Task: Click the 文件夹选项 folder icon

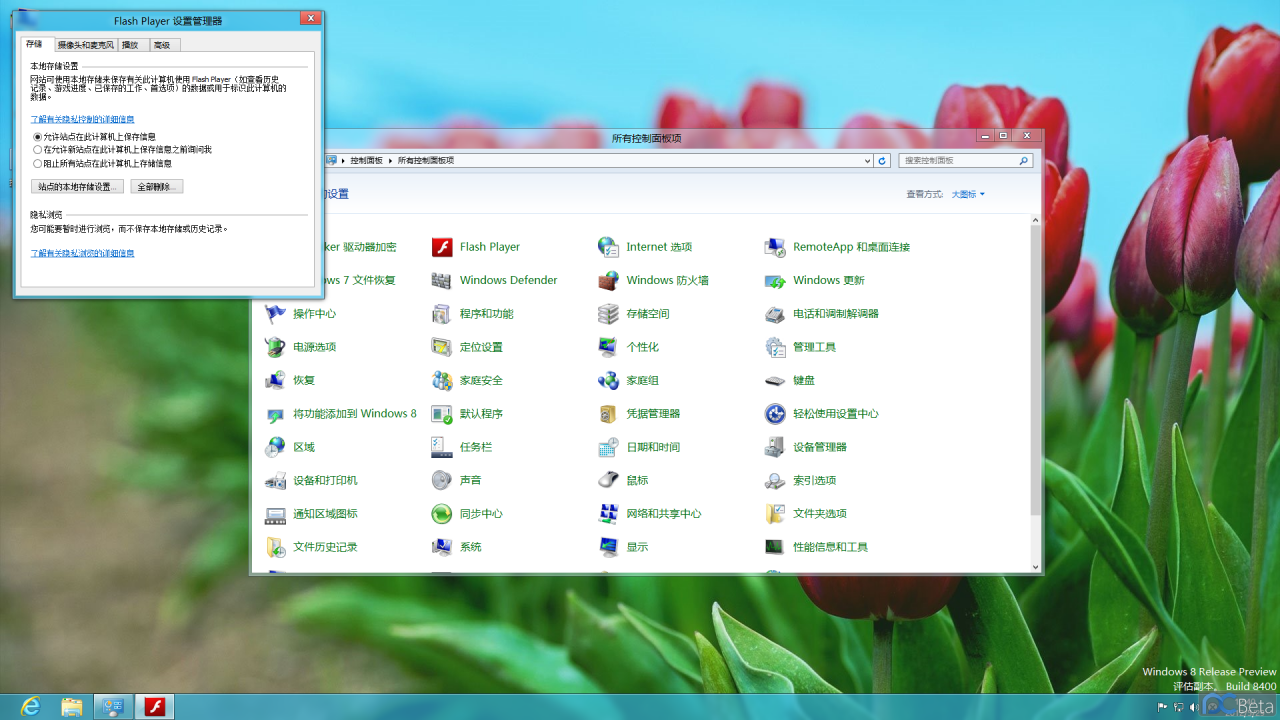Action: point(775,514)
